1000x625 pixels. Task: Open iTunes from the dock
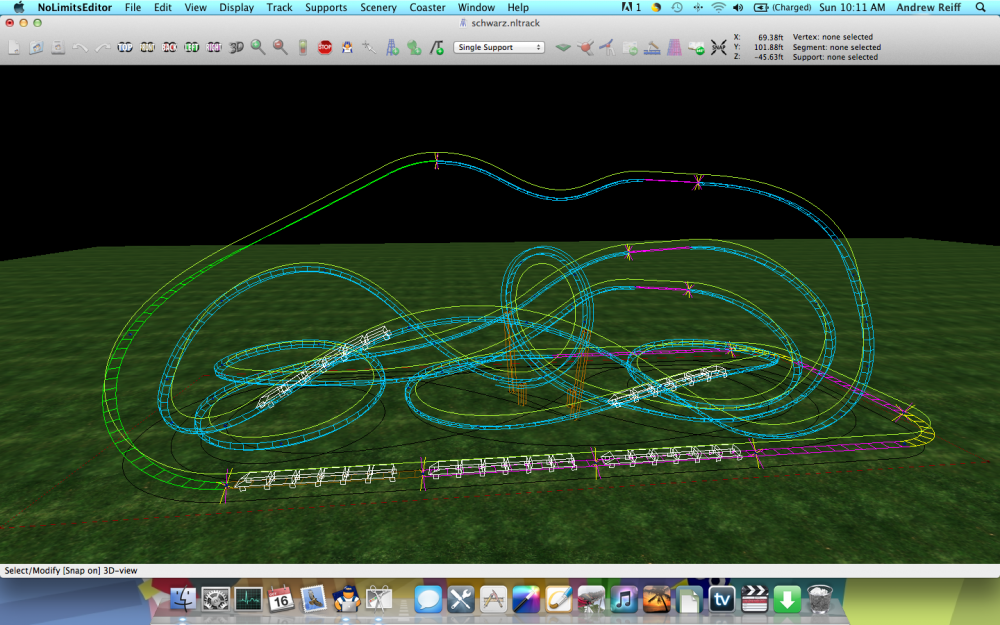tap(624, 599)
